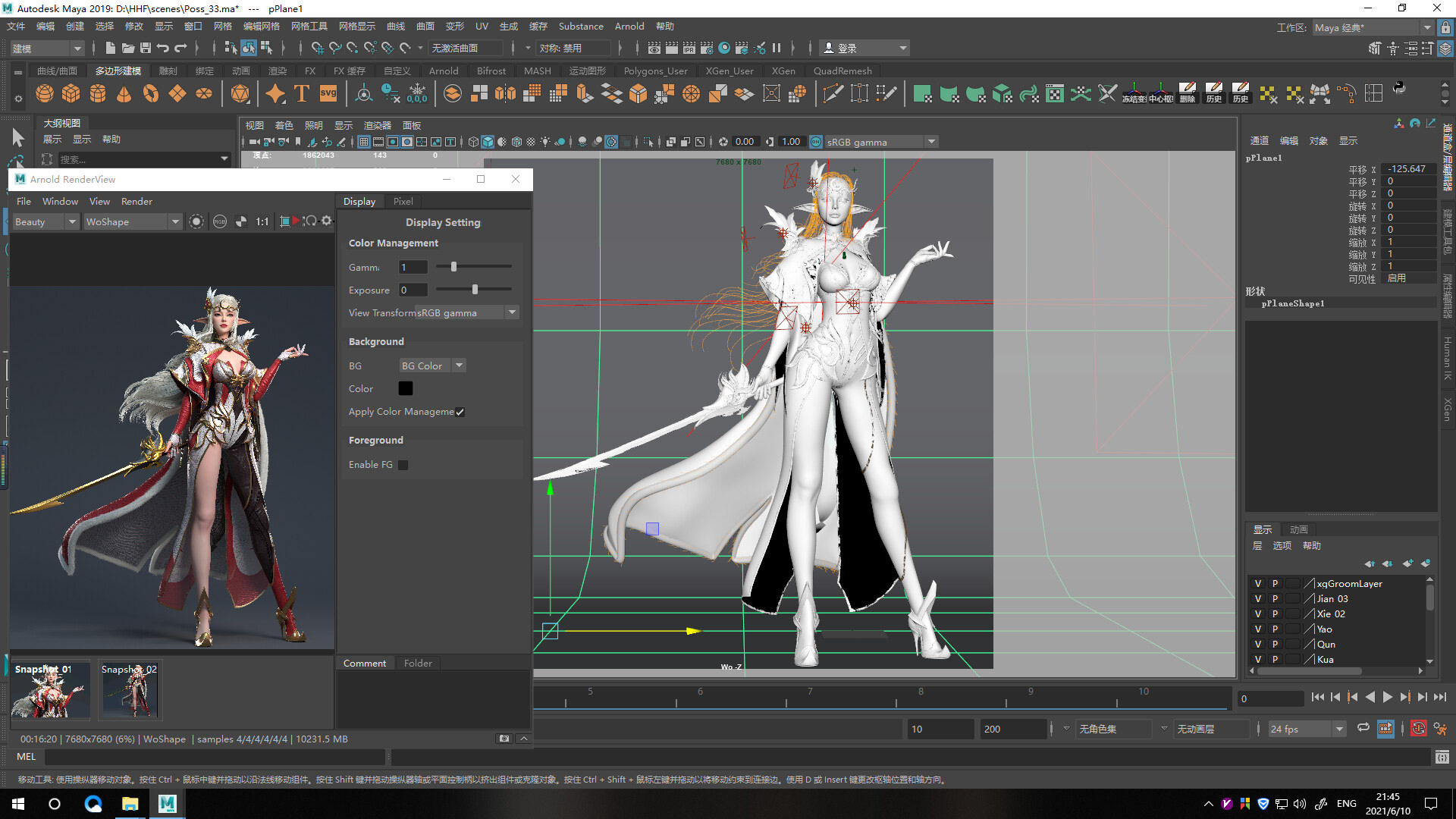Open the BG Color background dropdown
The image size is (1456, 819).
coord(432,366)
